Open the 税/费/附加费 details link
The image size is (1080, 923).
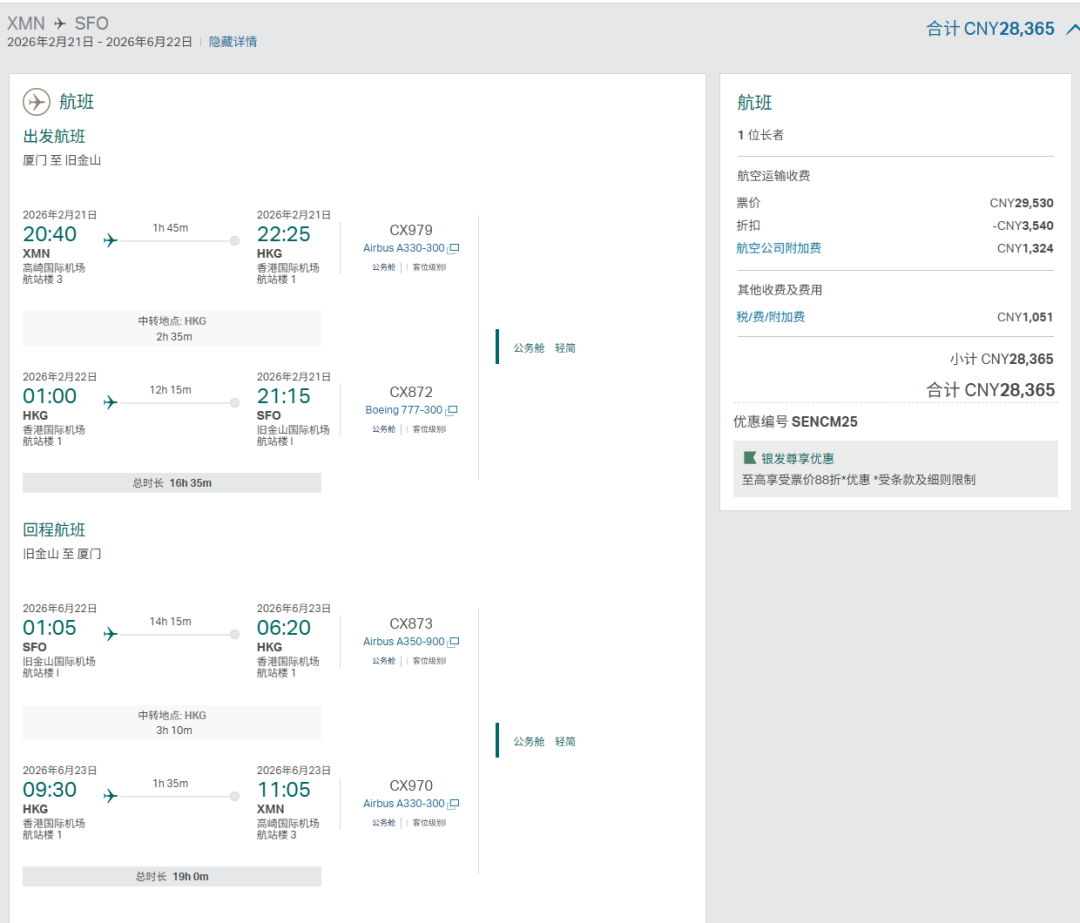coord(770,317)
